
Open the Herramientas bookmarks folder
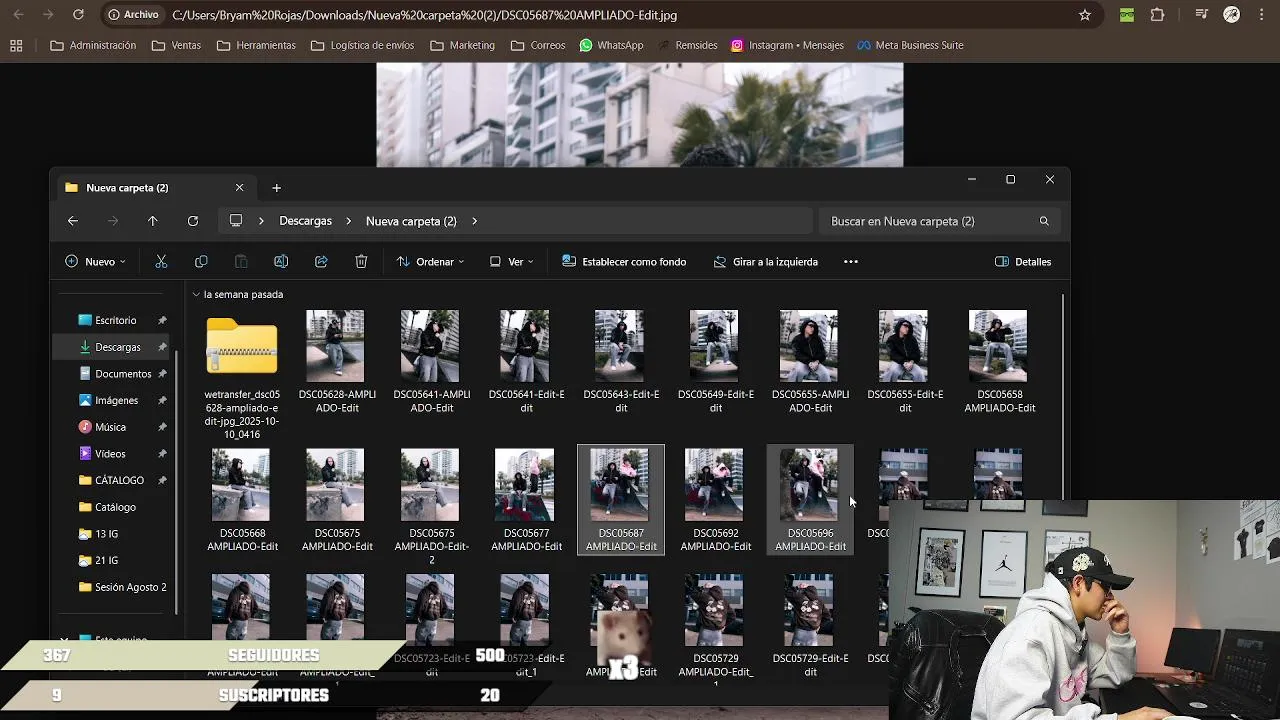(256, 45)
